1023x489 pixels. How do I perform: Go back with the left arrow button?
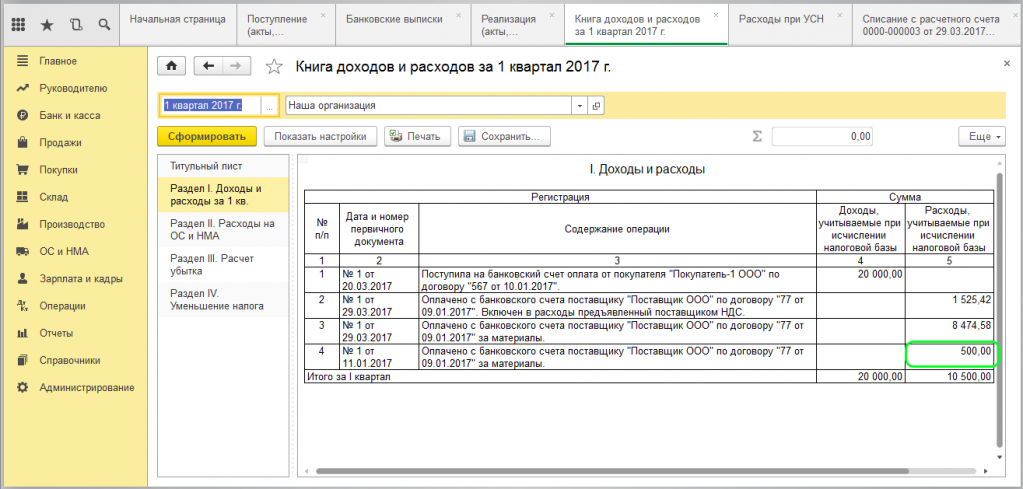click(x=208, y=67)
